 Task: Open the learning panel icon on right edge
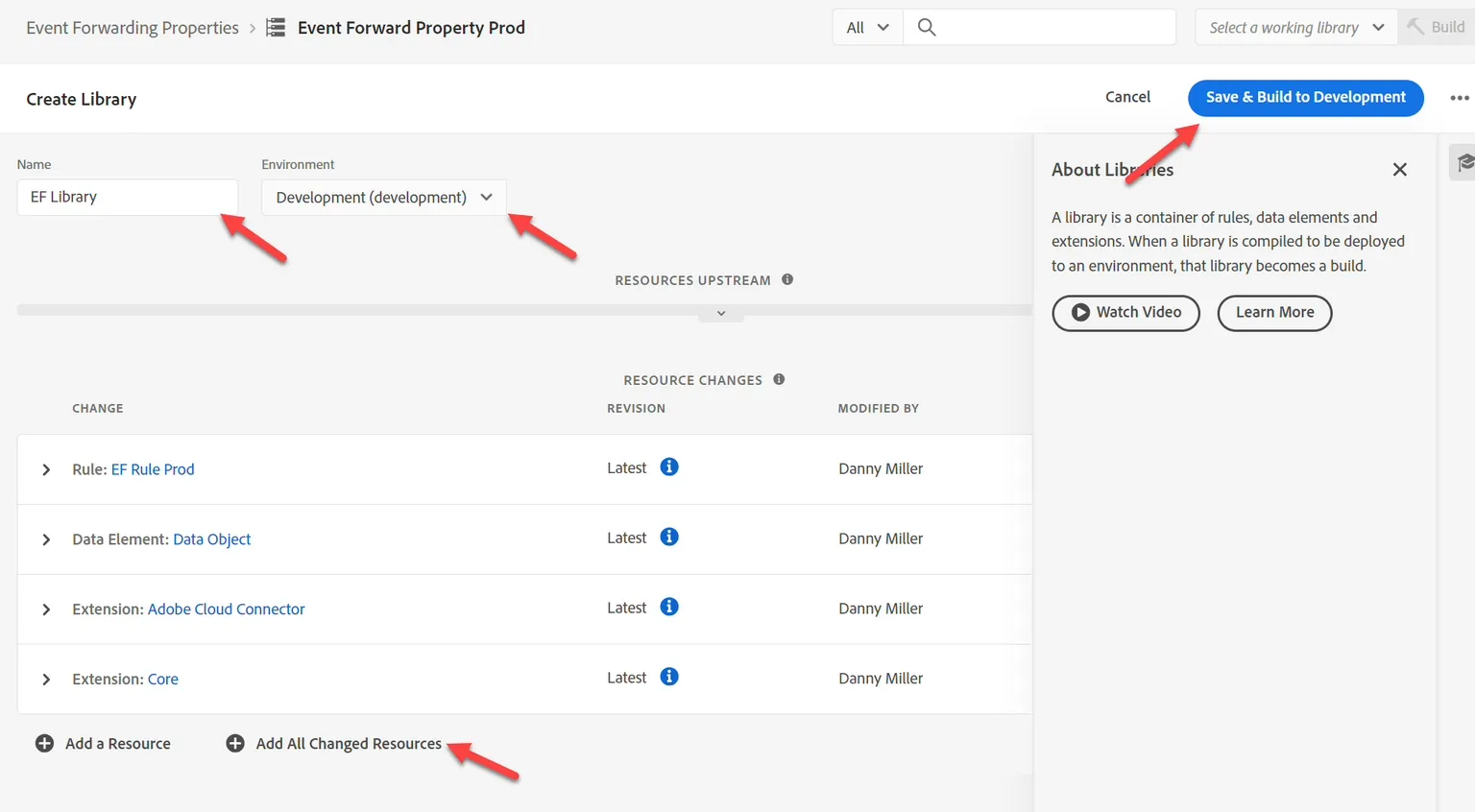click(x=1463, y=162)
